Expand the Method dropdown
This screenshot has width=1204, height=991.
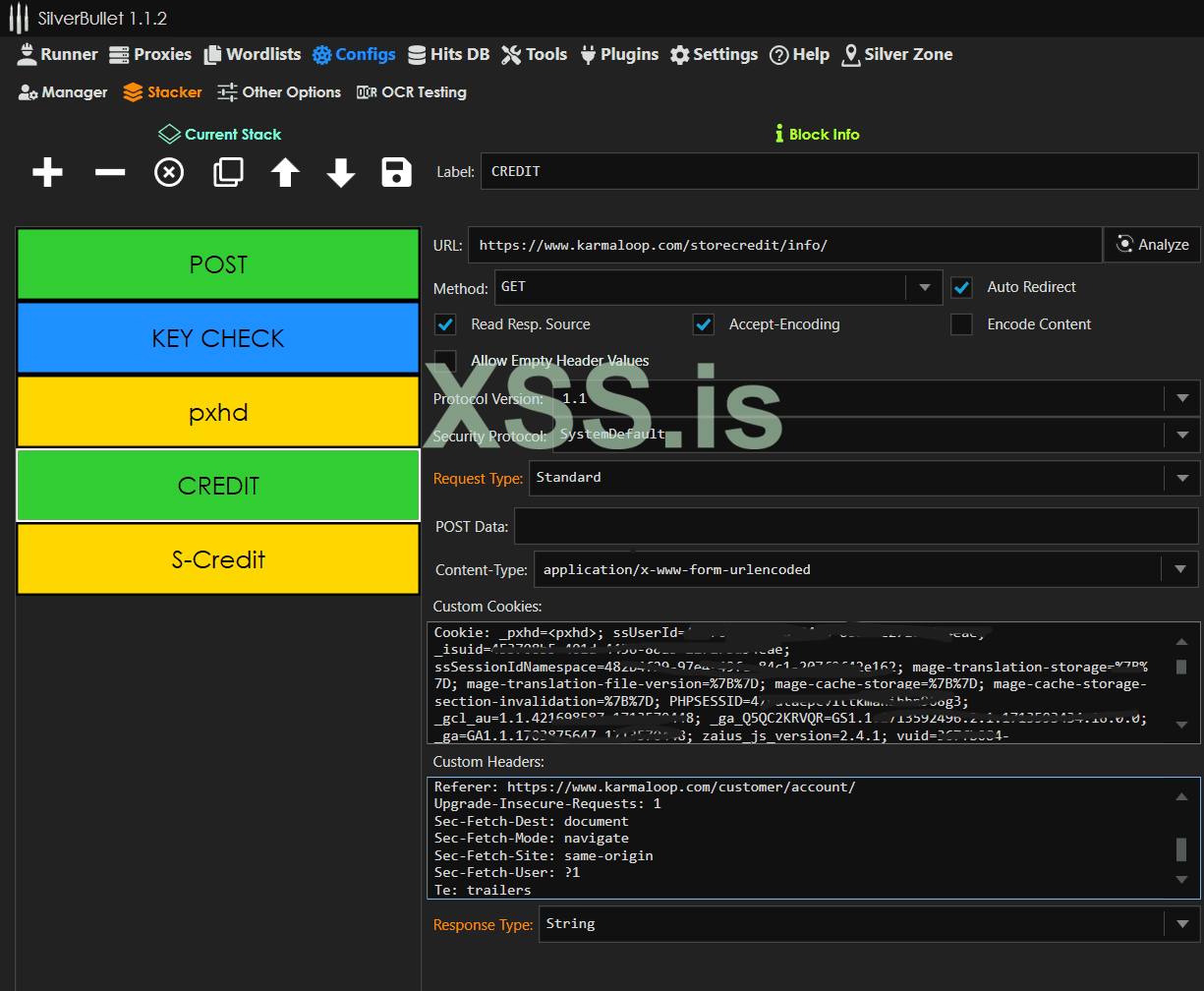coord(924,288)
